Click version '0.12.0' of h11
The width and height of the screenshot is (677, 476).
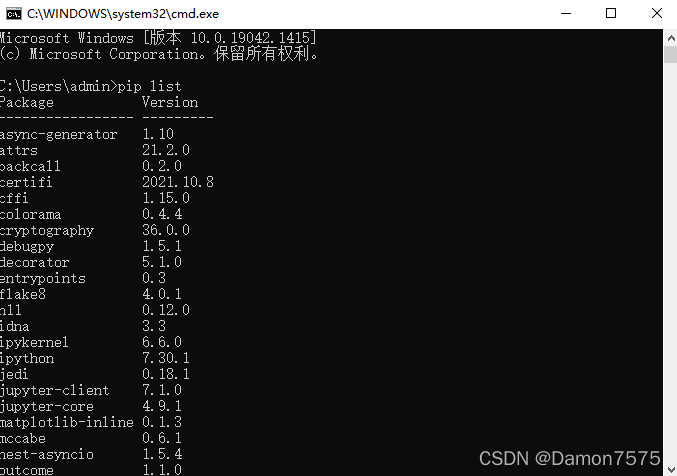point(166,310)
